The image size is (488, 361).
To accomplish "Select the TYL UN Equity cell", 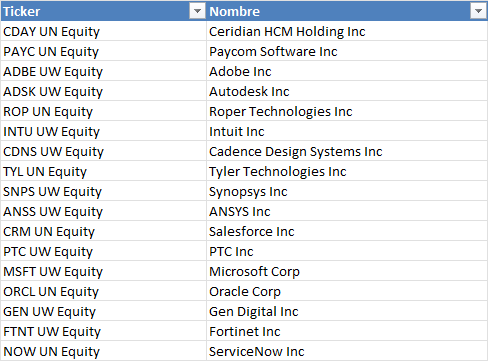I will pos(103,171).
